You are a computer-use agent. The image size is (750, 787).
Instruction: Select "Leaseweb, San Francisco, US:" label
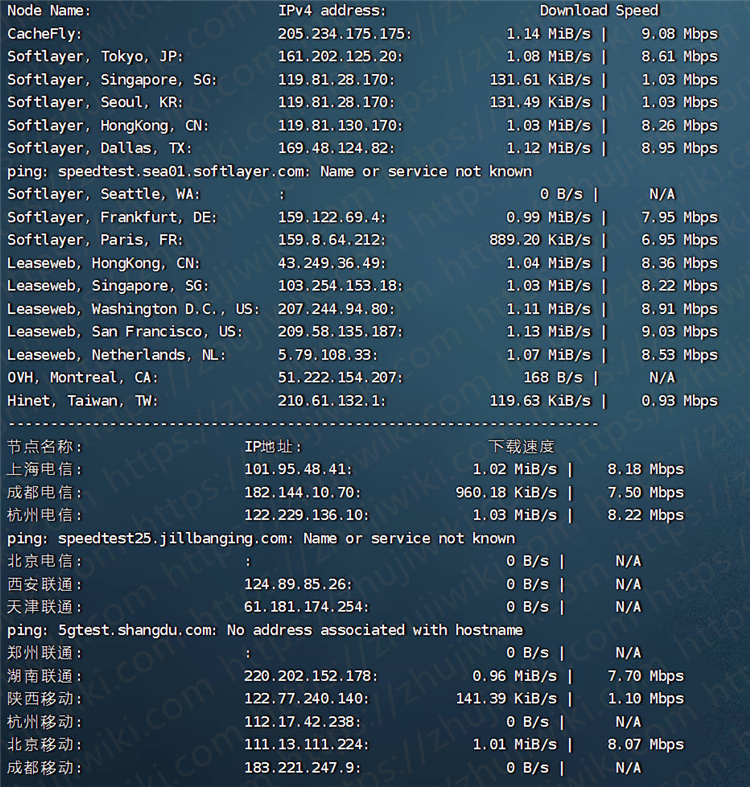pos(125,332)
